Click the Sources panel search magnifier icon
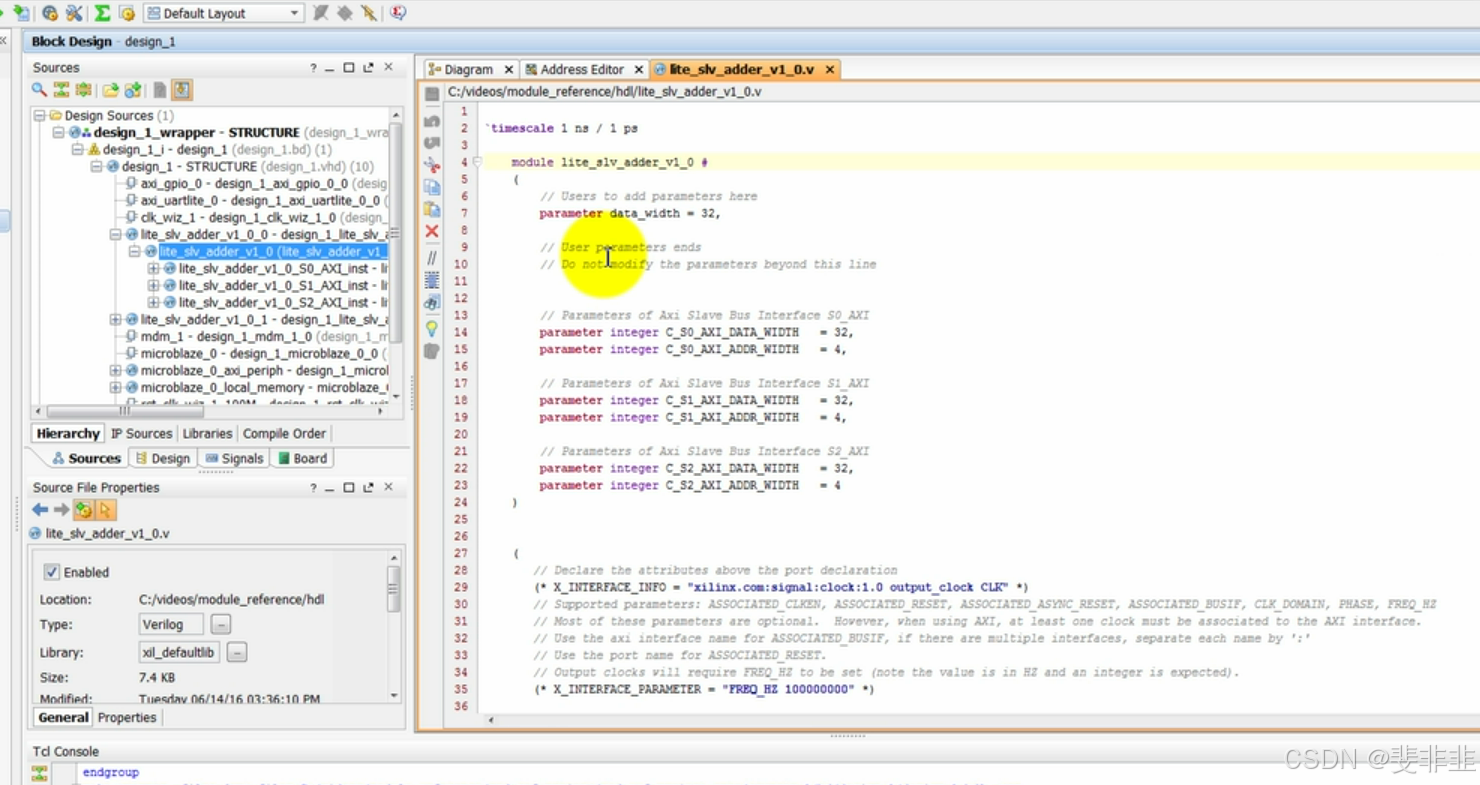 tap(39, 90)
